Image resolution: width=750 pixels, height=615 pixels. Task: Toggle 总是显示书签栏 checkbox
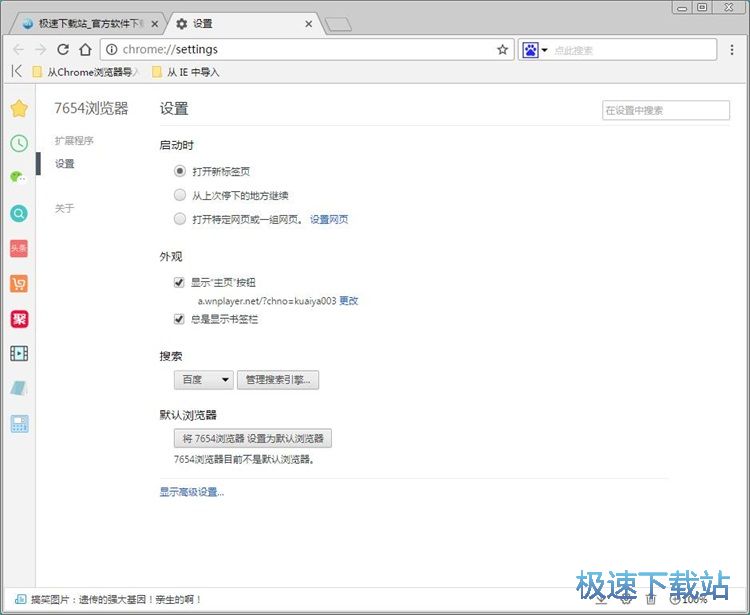[x=179, y=319]
